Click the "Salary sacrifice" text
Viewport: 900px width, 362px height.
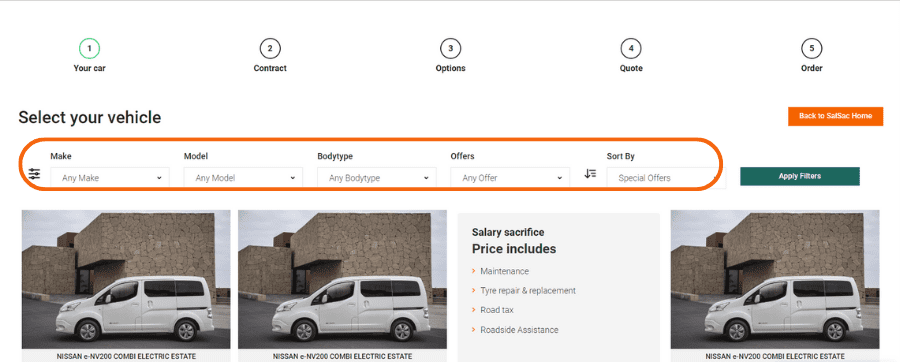(508, 232)
